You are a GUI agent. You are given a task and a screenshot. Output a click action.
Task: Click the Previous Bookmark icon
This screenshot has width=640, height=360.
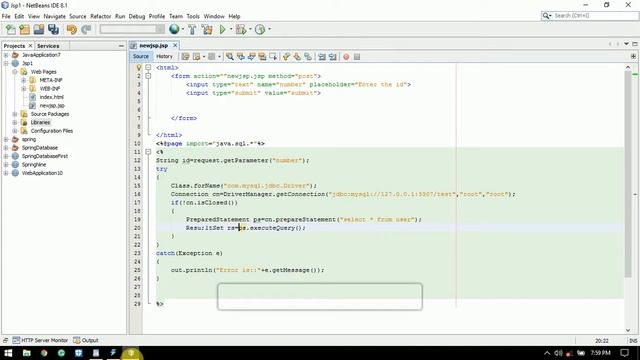click(286, 57)
